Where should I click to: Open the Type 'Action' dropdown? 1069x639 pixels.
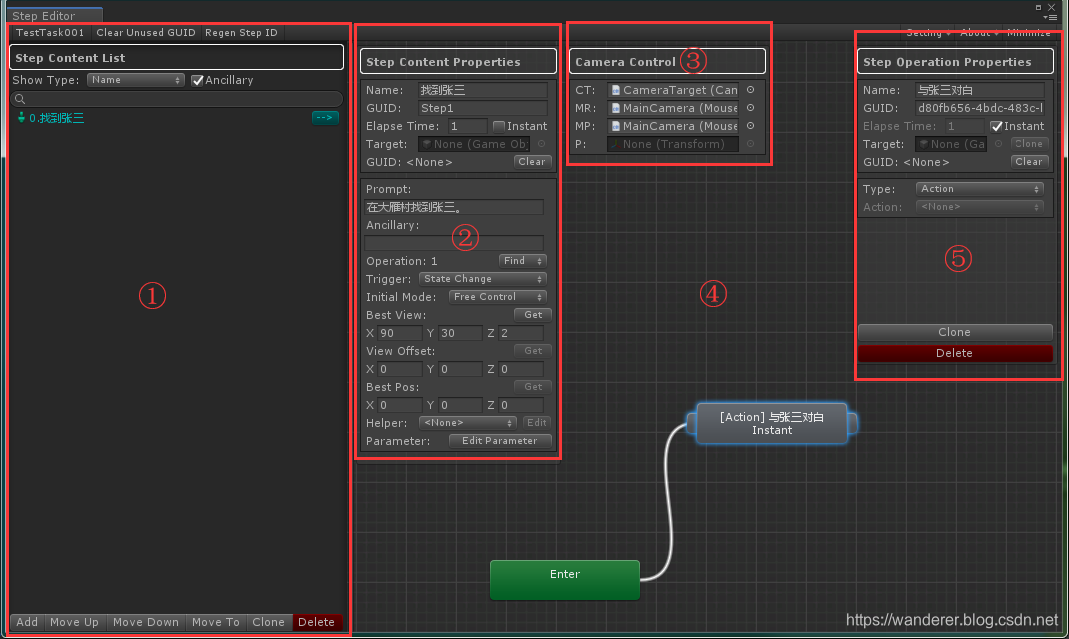tap(978, 188)
